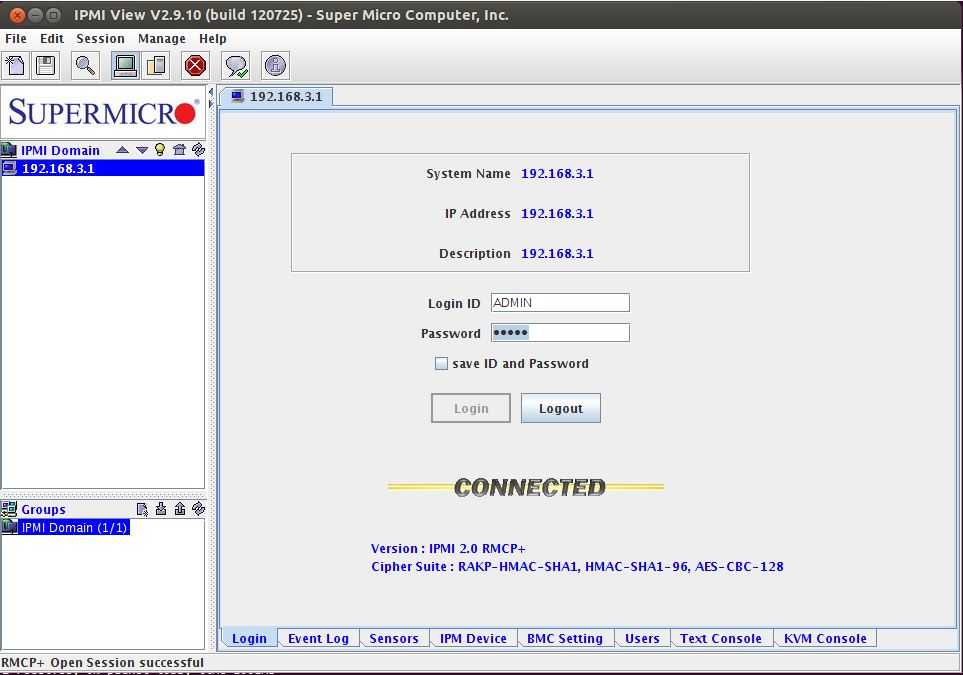Click the magnifying glass search toolbar icon
Image resolution: width=963 pixels, height=675 pixels.
point(85,66)
